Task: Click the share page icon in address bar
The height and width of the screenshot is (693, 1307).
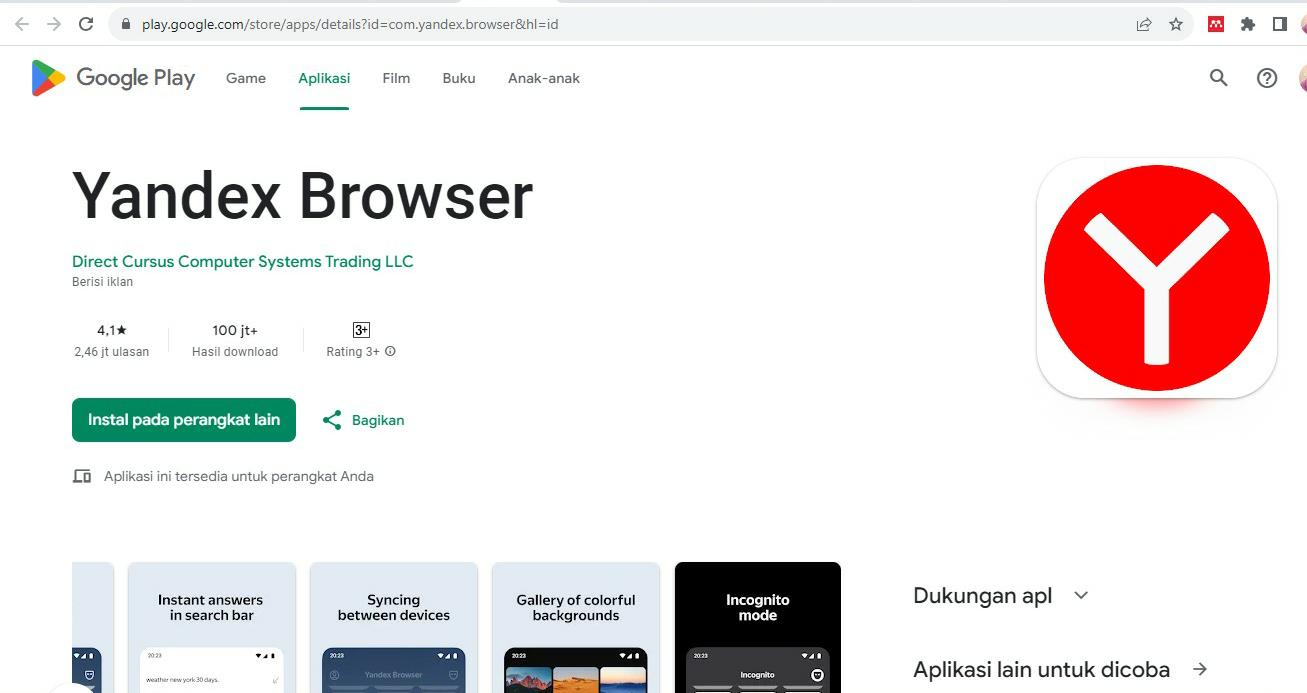Action: coord(1144,24)
